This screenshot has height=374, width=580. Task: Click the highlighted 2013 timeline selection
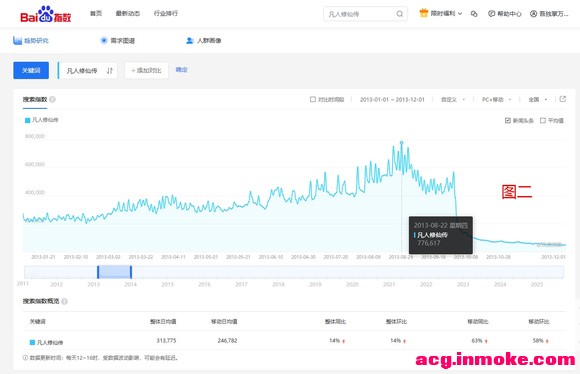[x=115, y=272]
